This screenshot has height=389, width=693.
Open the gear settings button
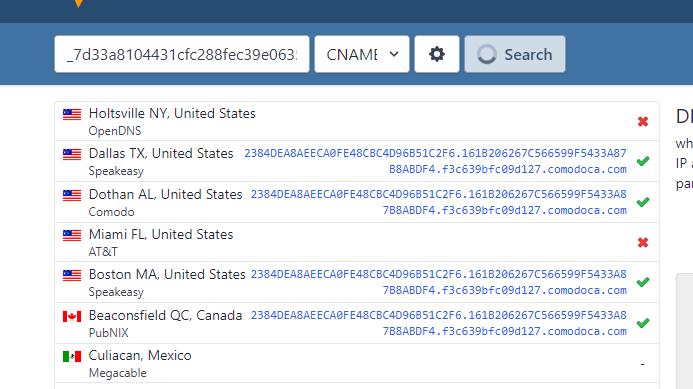pos(437,54)
